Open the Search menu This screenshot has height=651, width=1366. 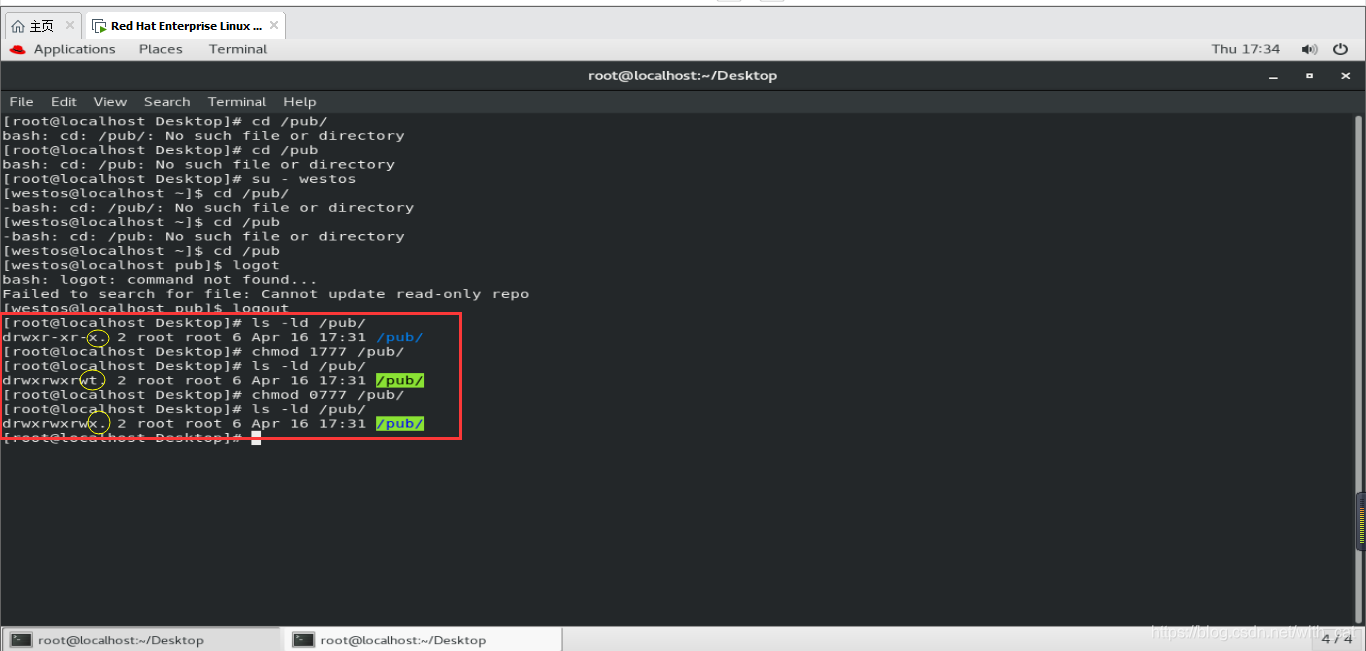coord(167,101)
